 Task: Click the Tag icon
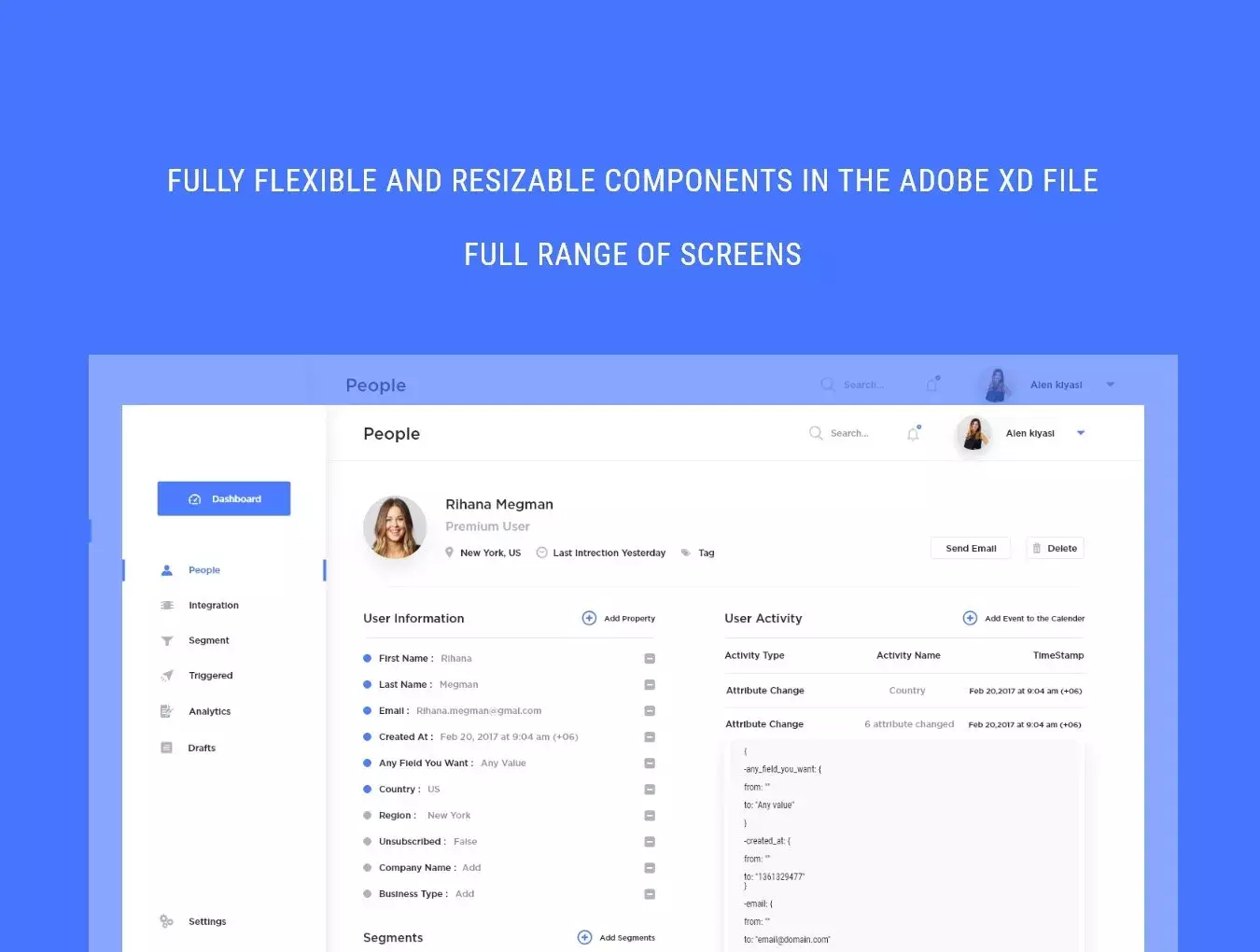click(x=686, y=553)
